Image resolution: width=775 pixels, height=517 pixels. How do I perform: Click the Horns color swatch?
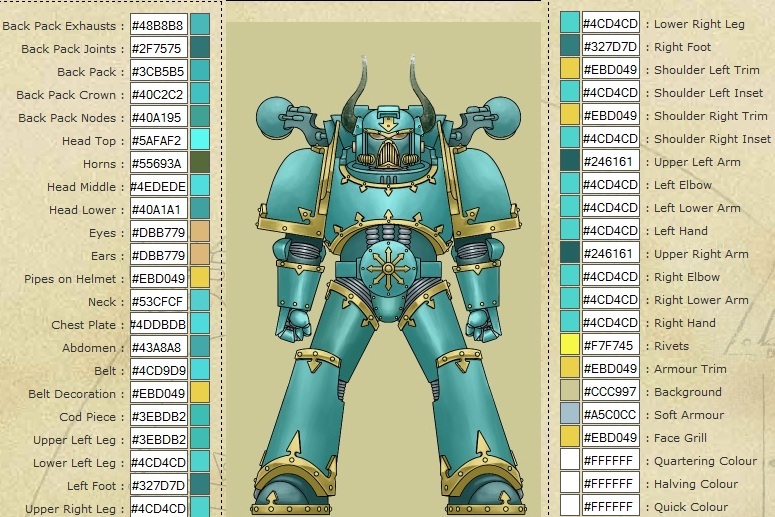(200, 163)
